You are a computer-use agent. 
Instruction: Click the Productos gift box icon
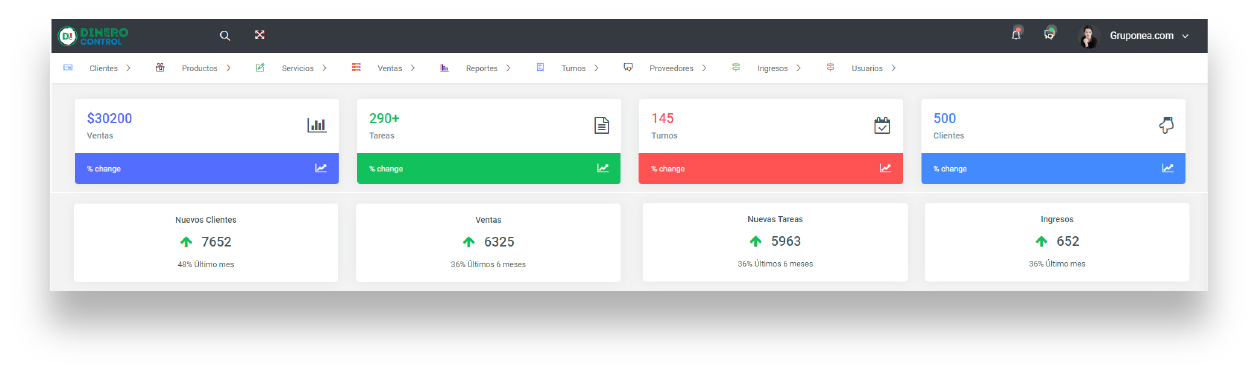coord(160,68)
